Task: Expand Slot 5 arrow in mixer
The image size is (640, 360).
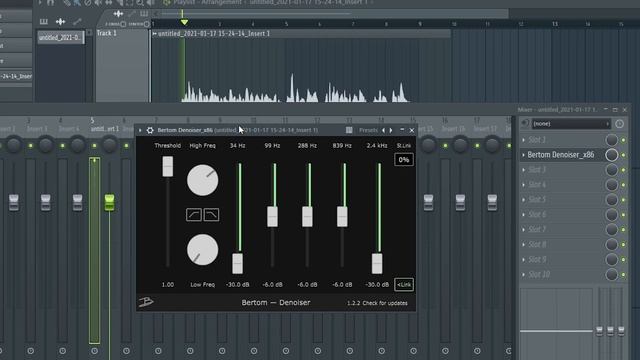Action: 524,200
